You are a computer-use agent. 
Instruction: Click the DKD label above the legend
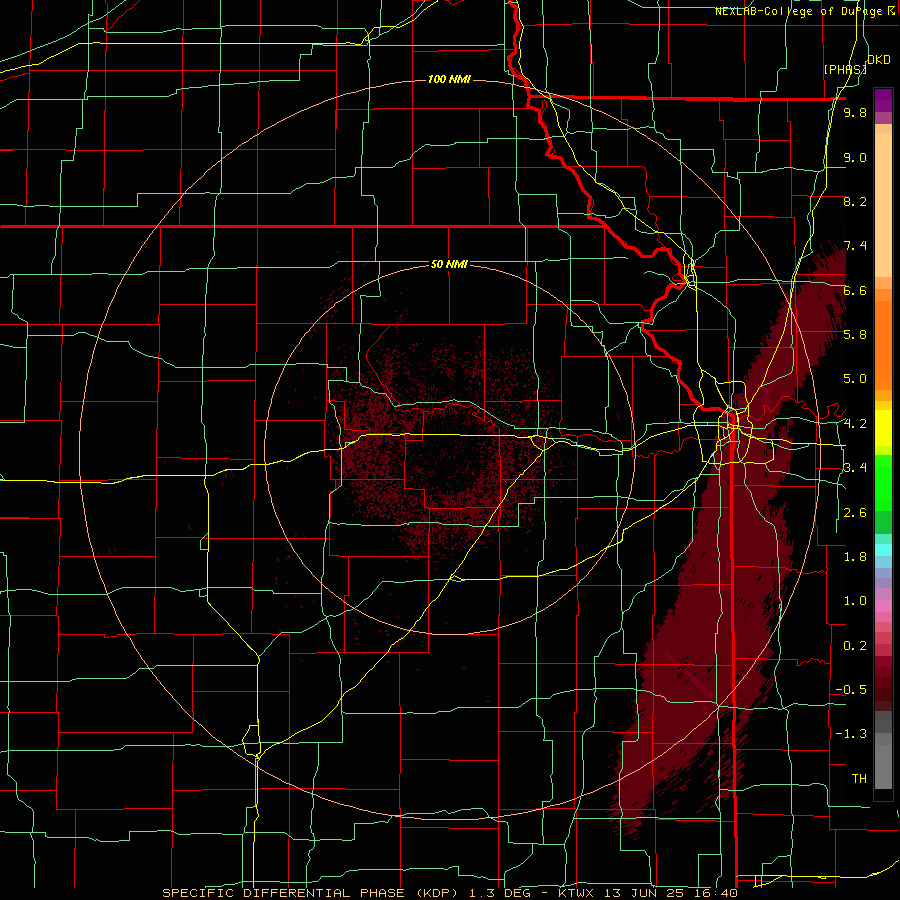click(x=879, y=60)
